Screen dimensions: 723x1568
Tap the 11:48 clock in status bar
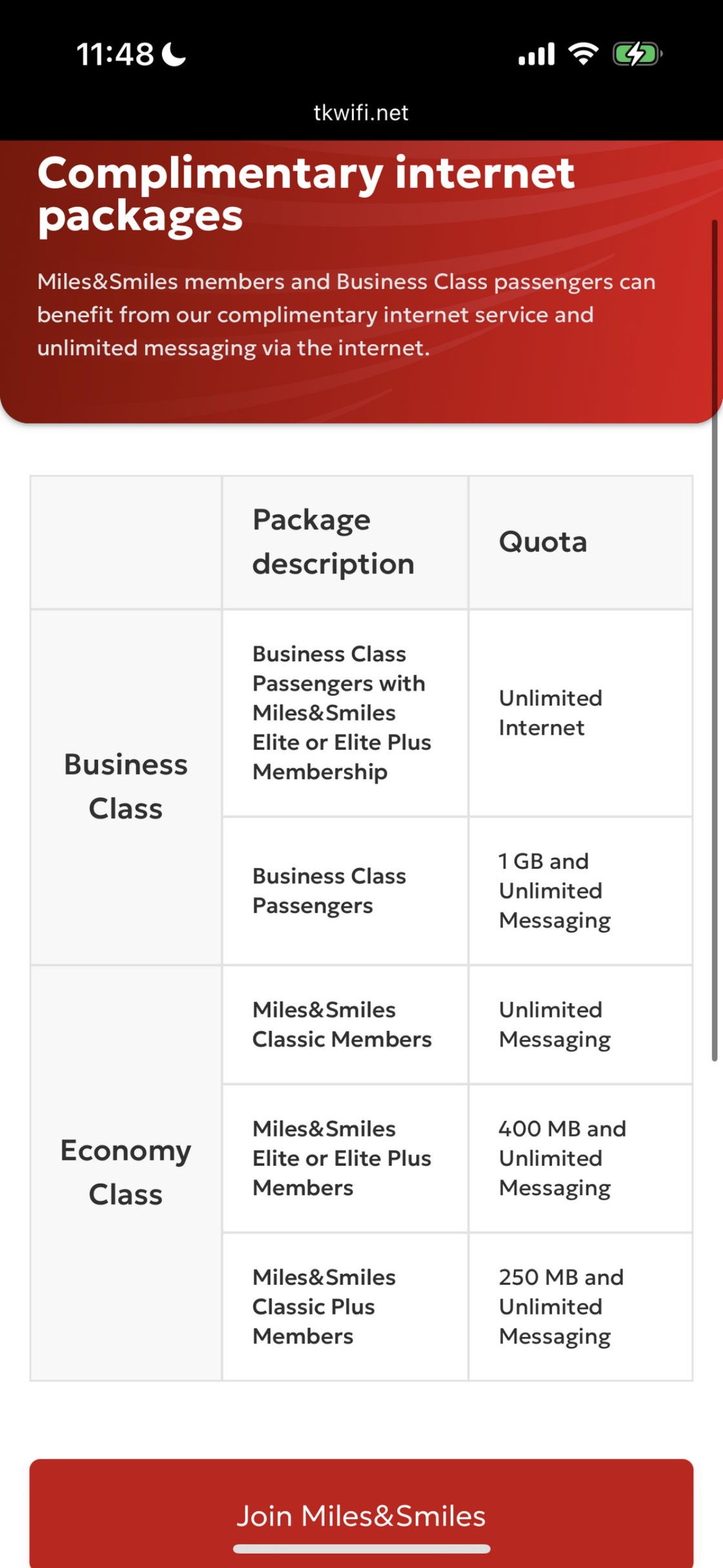tap(115, 55)
